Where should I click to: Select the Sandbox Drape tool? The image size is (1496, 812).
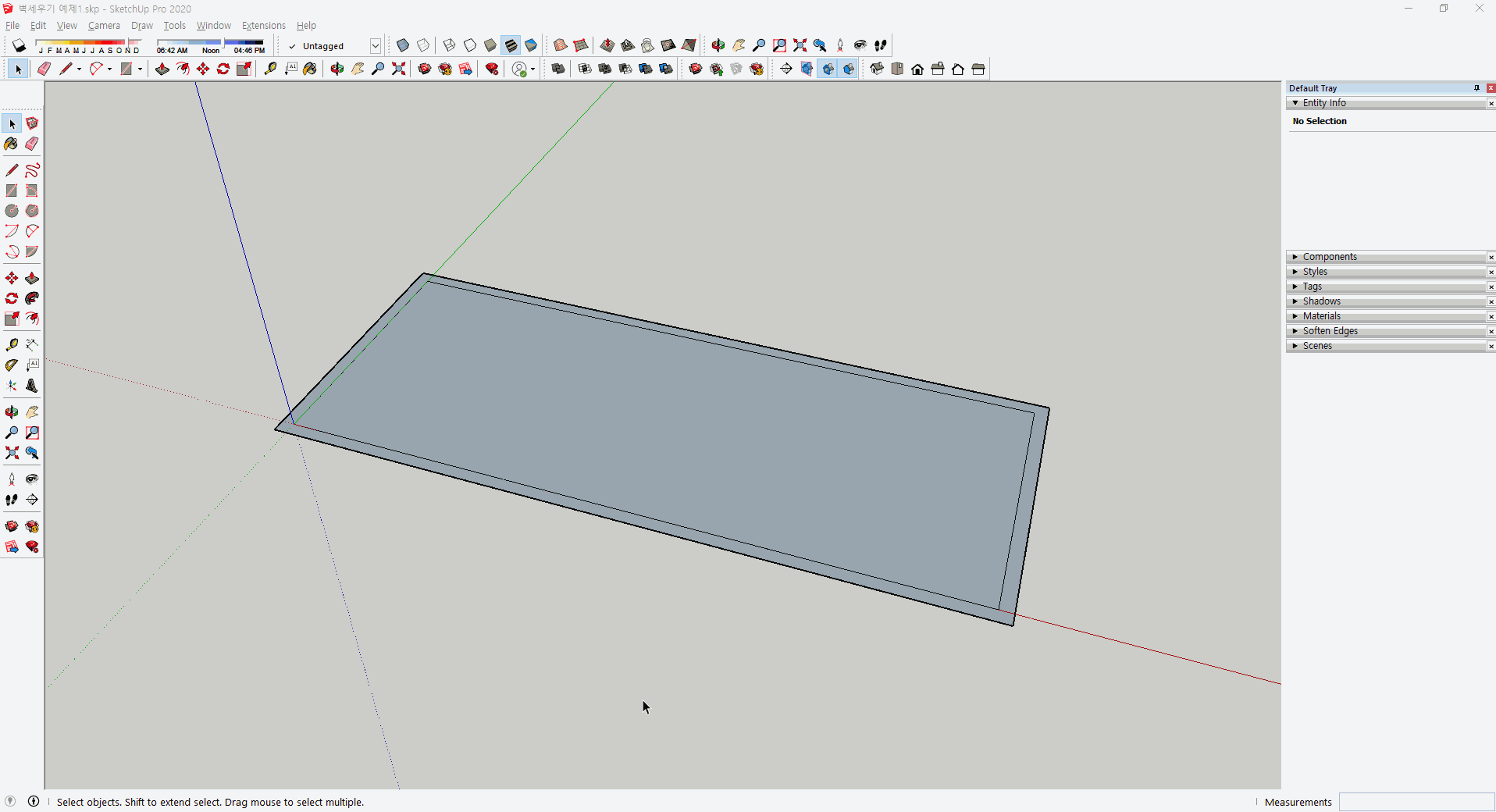point(648,45)
